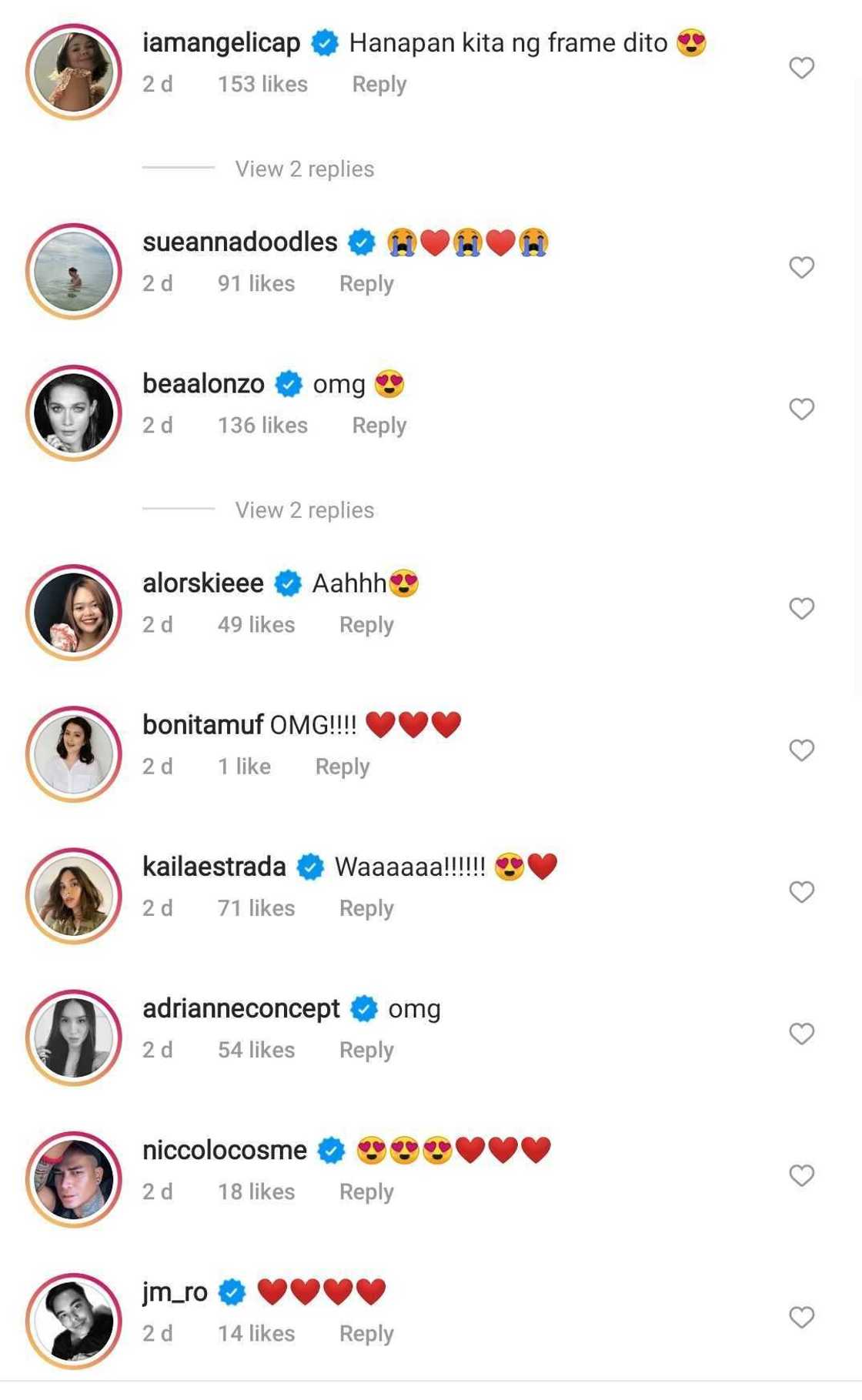This screenshot has width=862, height=1400.
Task: Toggle the heart on adrianneconcept's comment
Action: pos(801,1033)
